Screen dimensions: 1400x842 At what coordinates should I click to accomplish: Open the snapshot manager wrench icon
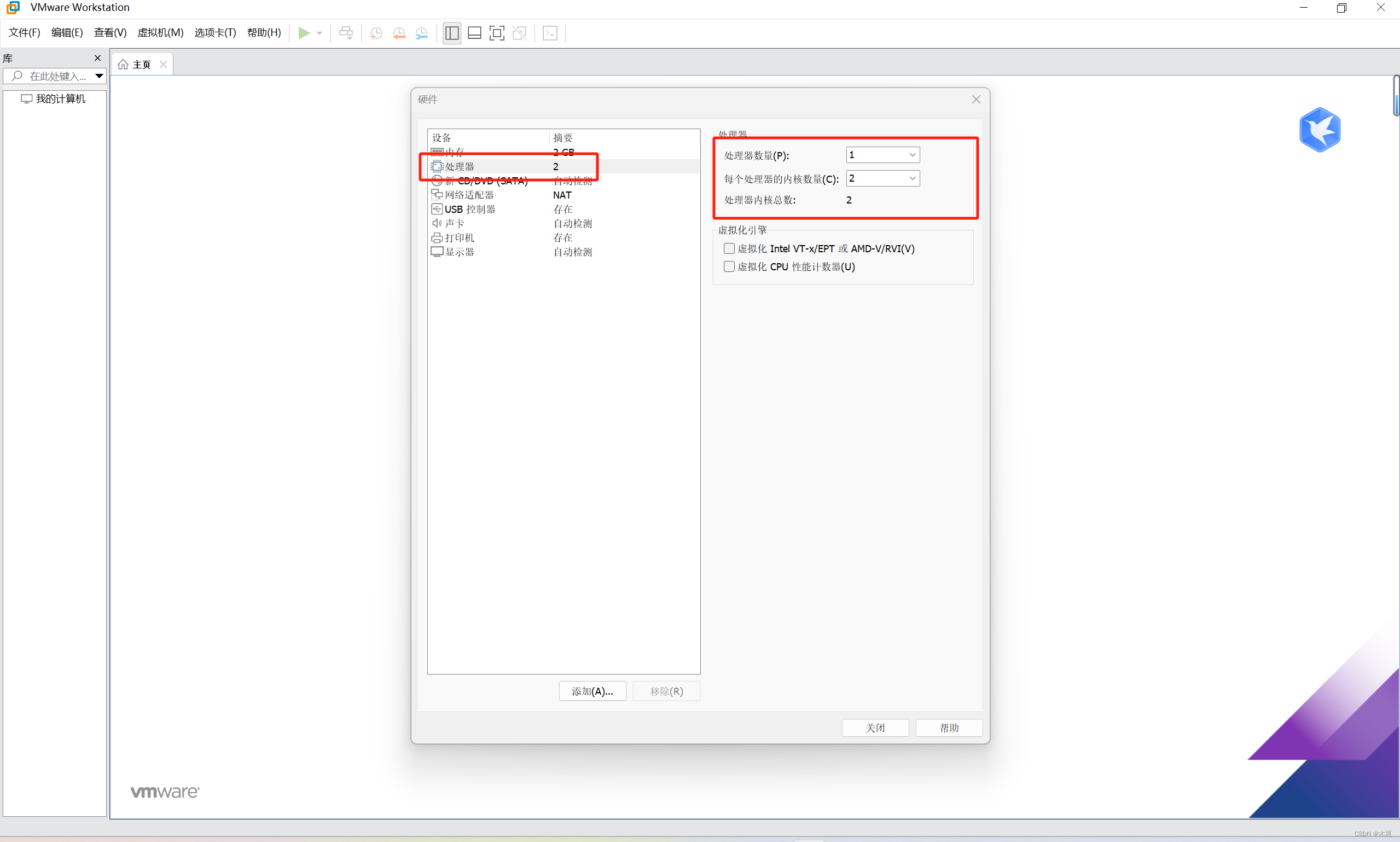click(x=421, y=33)
